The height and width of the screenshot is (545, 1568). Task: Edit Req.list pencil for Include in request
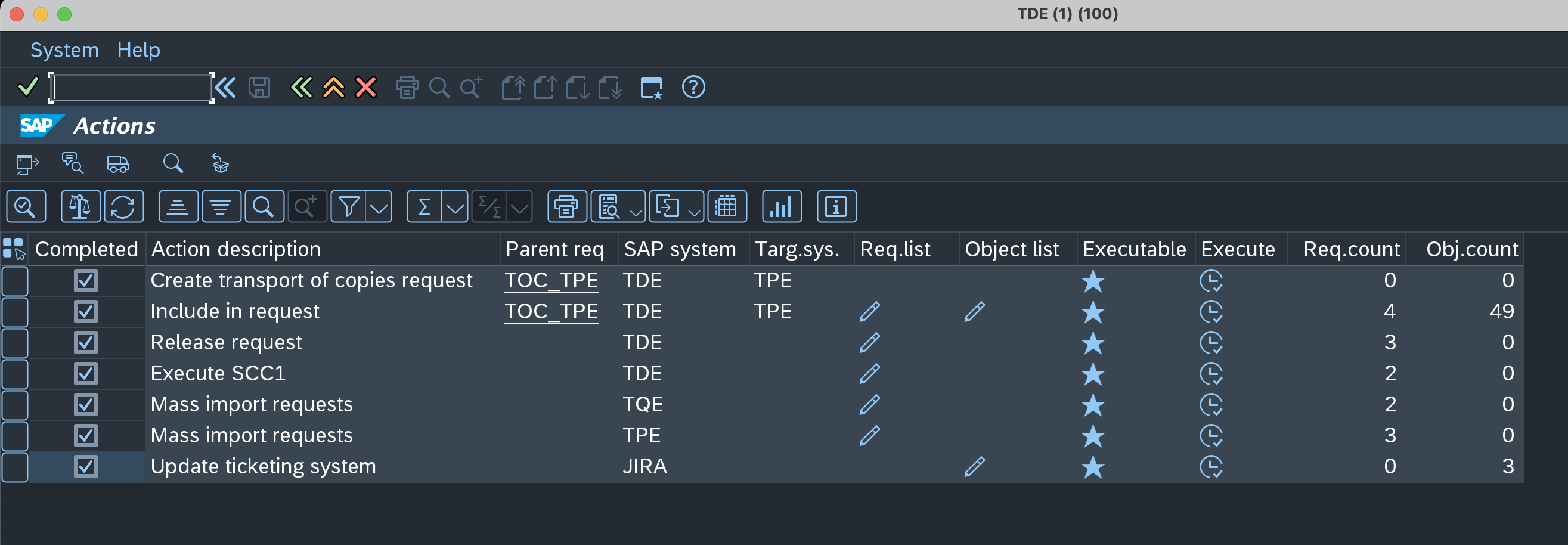[870, 312]
